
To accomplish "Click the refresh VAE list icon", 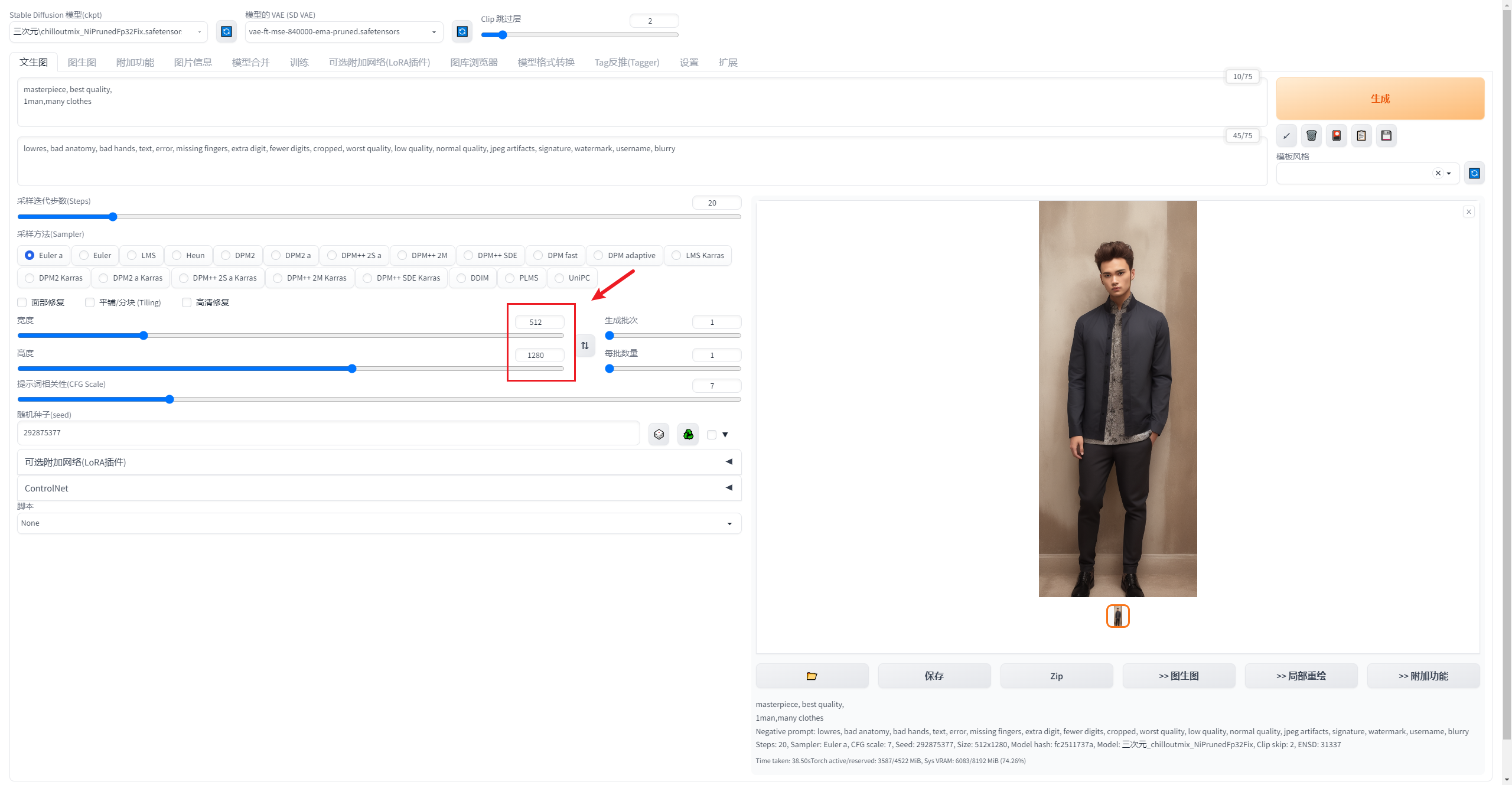I will coord(462,31).
